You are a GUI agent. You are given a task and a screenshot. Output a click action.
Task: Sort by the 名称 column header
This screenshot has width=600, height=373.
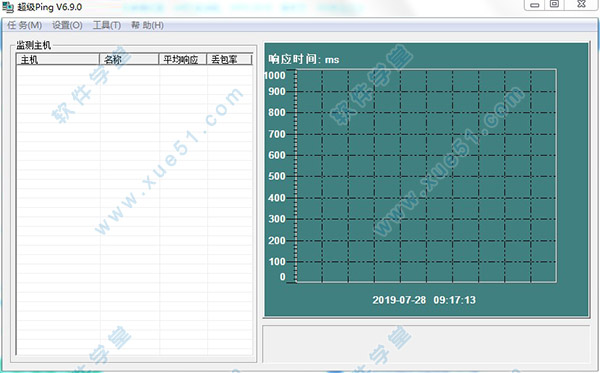coord(129,60)
